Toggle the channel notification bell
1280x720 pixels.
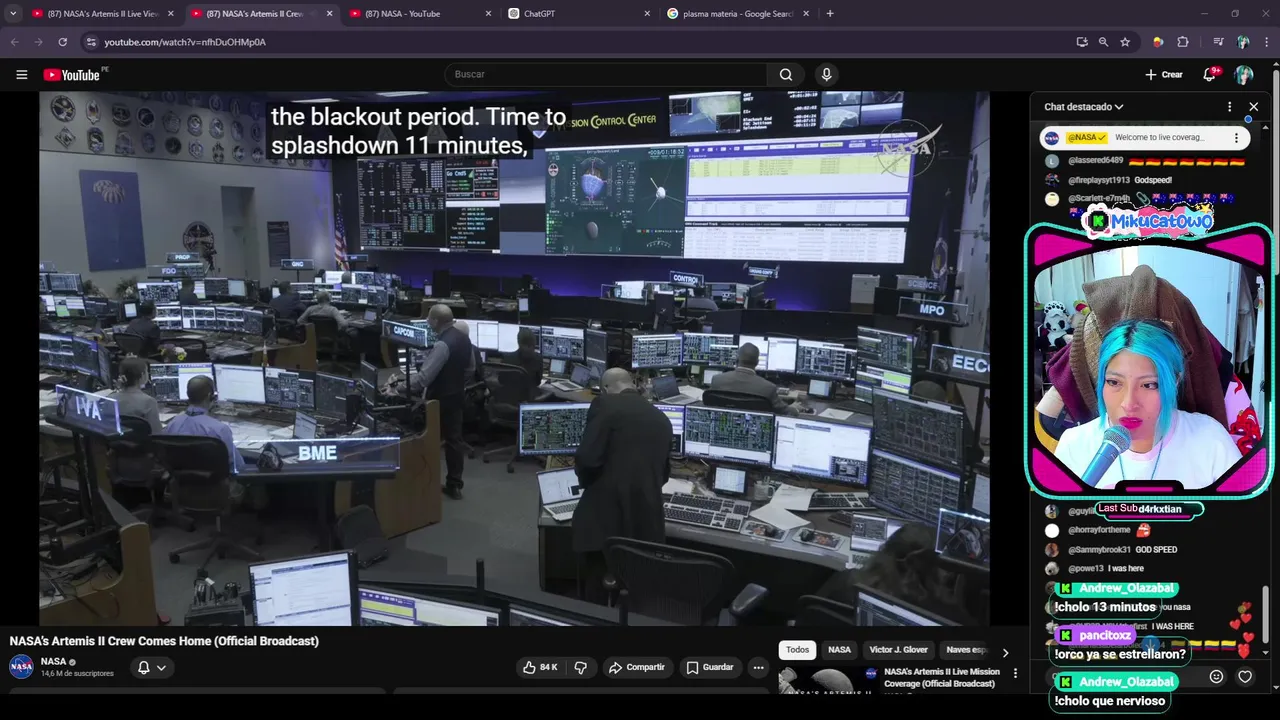(143, 667)
